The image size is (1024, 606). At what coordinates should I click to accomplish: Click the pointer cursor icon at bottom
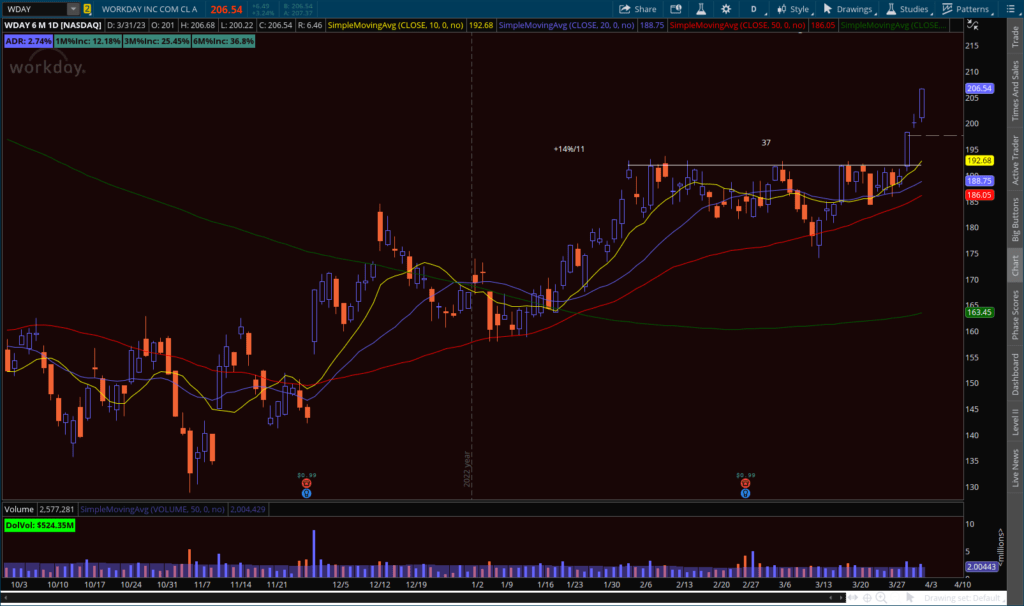point(910,598)
